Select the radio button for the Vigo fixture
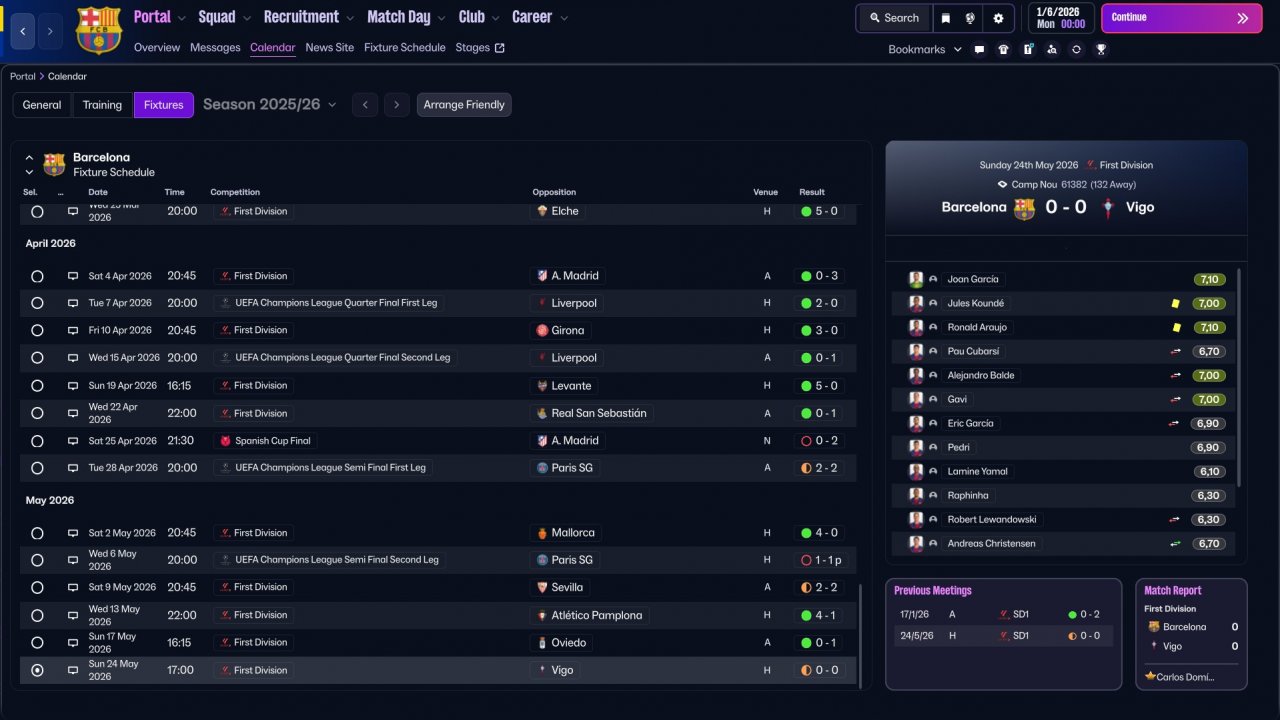The height and width of the screenshot is (720, 1280). (x=37, y=670)
